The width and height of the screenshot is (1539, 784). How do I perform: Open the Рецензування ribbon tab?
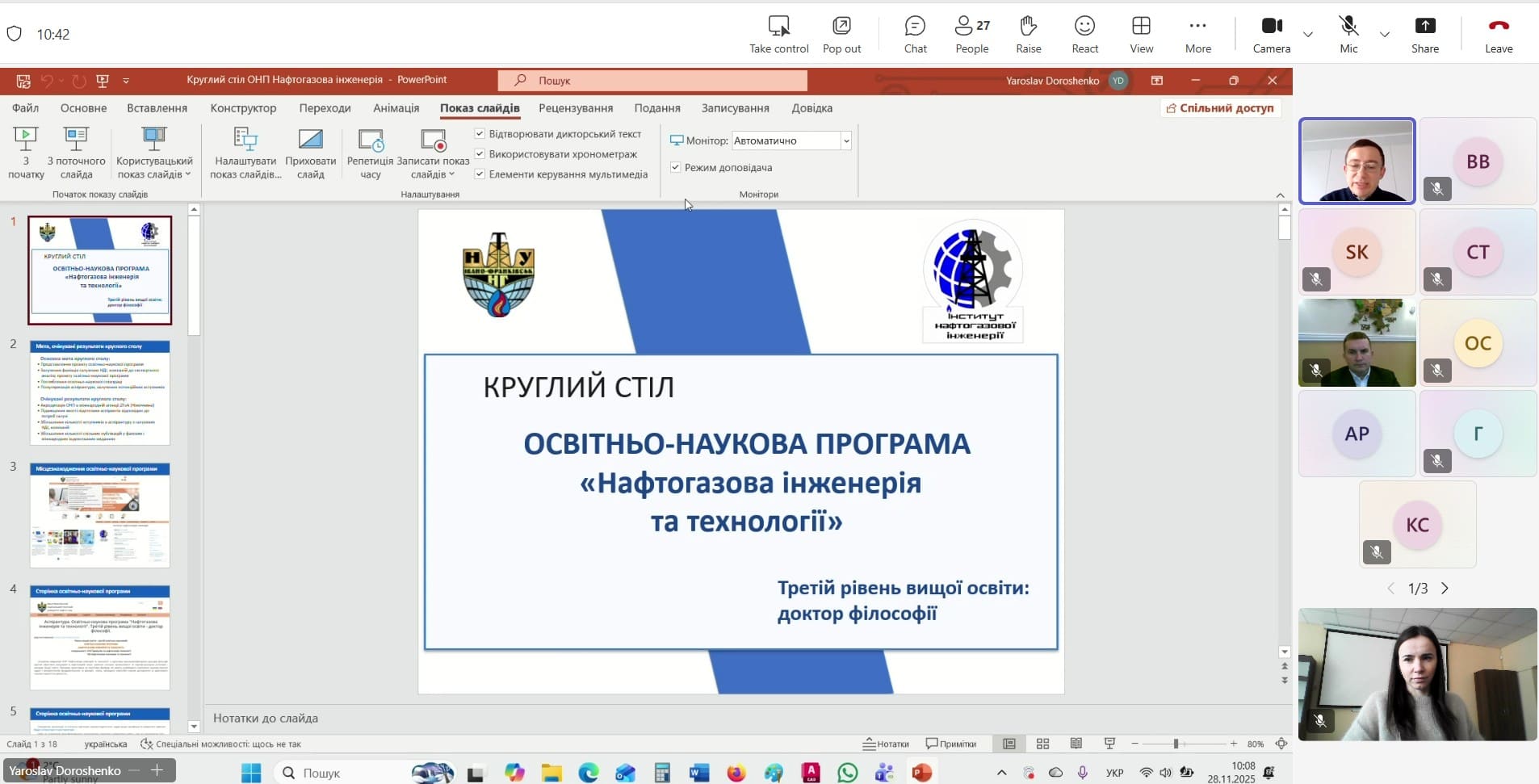coord(576,108)
